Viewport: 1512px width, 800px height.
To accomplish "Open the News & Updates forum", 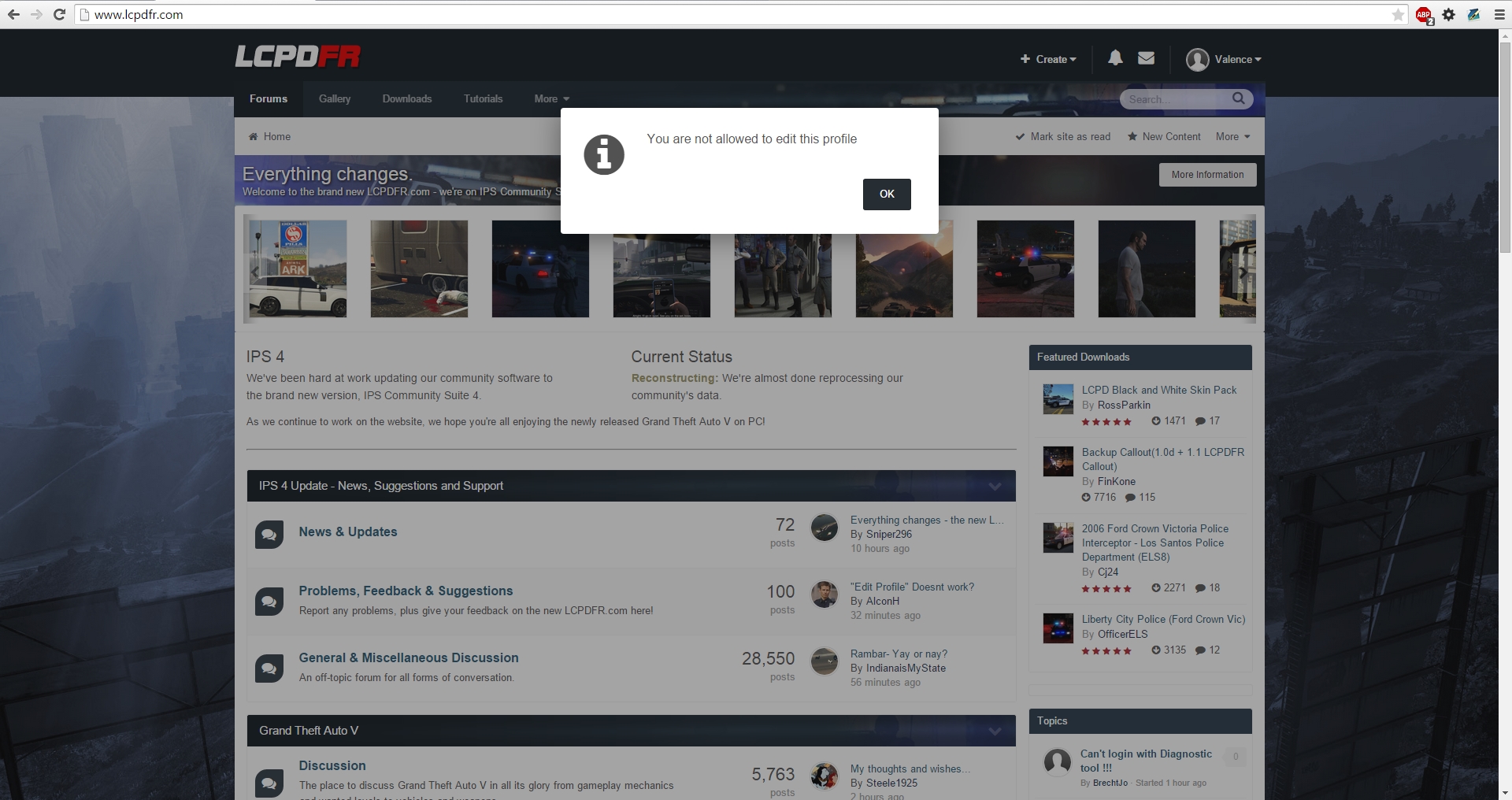I will point(348,531).
